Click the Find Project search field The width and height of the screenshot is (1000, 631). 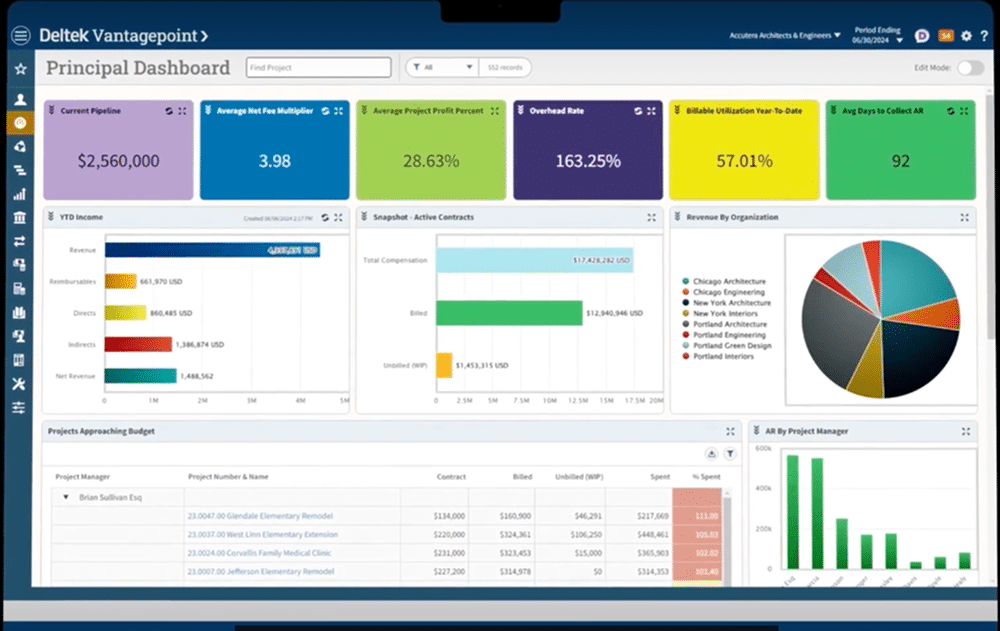[x=318, y=67]
